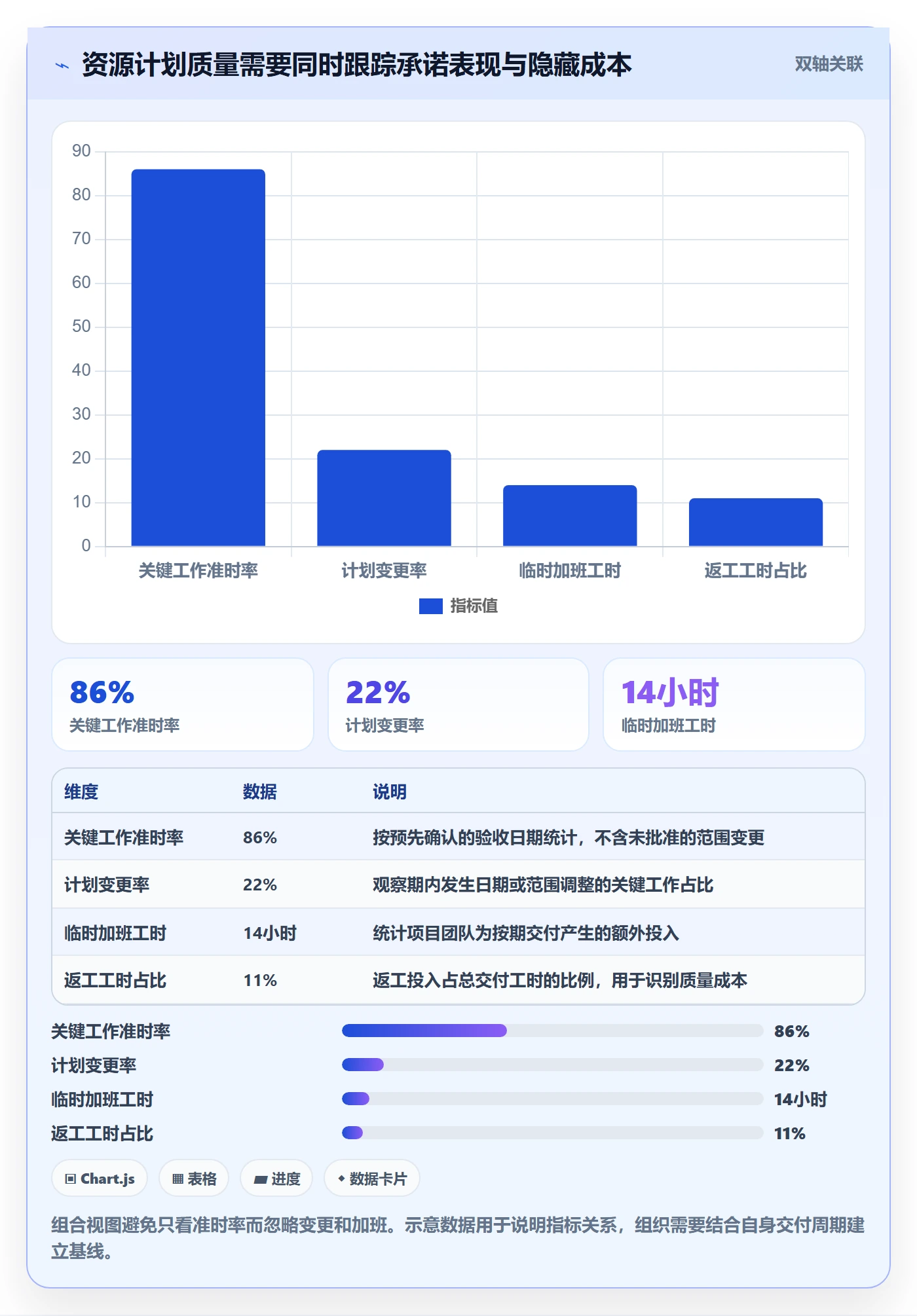Click the 计划变更率 bar in the chart
Screen dimensions: 917x1316
[x=384, y=498]
